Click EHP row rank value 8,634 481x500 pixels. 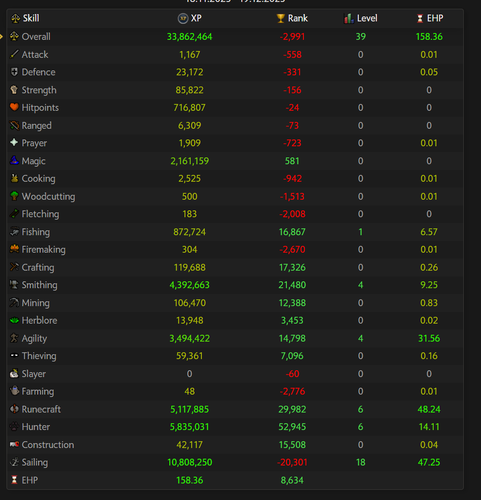(292, 480)
